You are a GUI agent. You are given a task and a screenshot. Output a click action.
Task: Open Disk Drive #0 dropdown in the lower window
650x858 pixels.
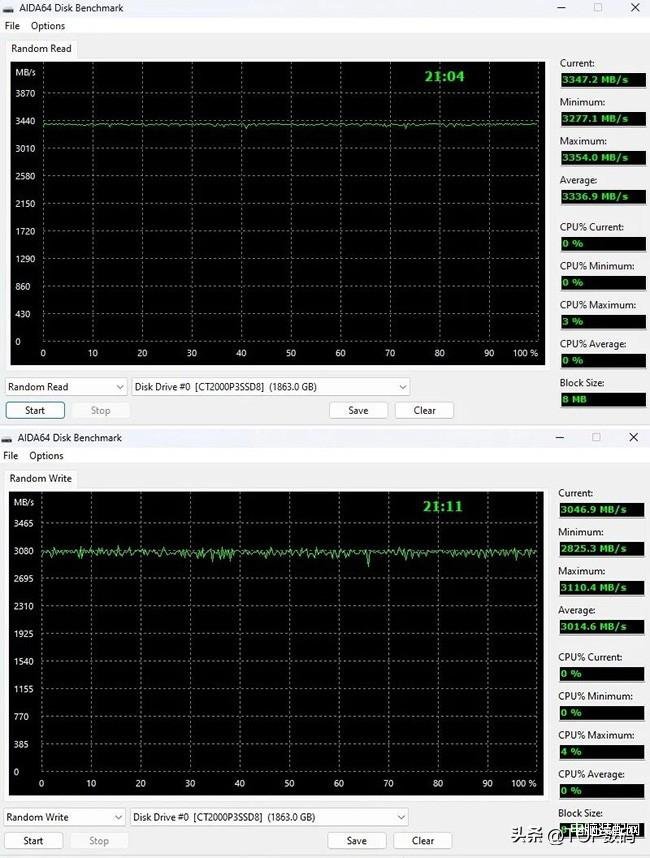270,817
